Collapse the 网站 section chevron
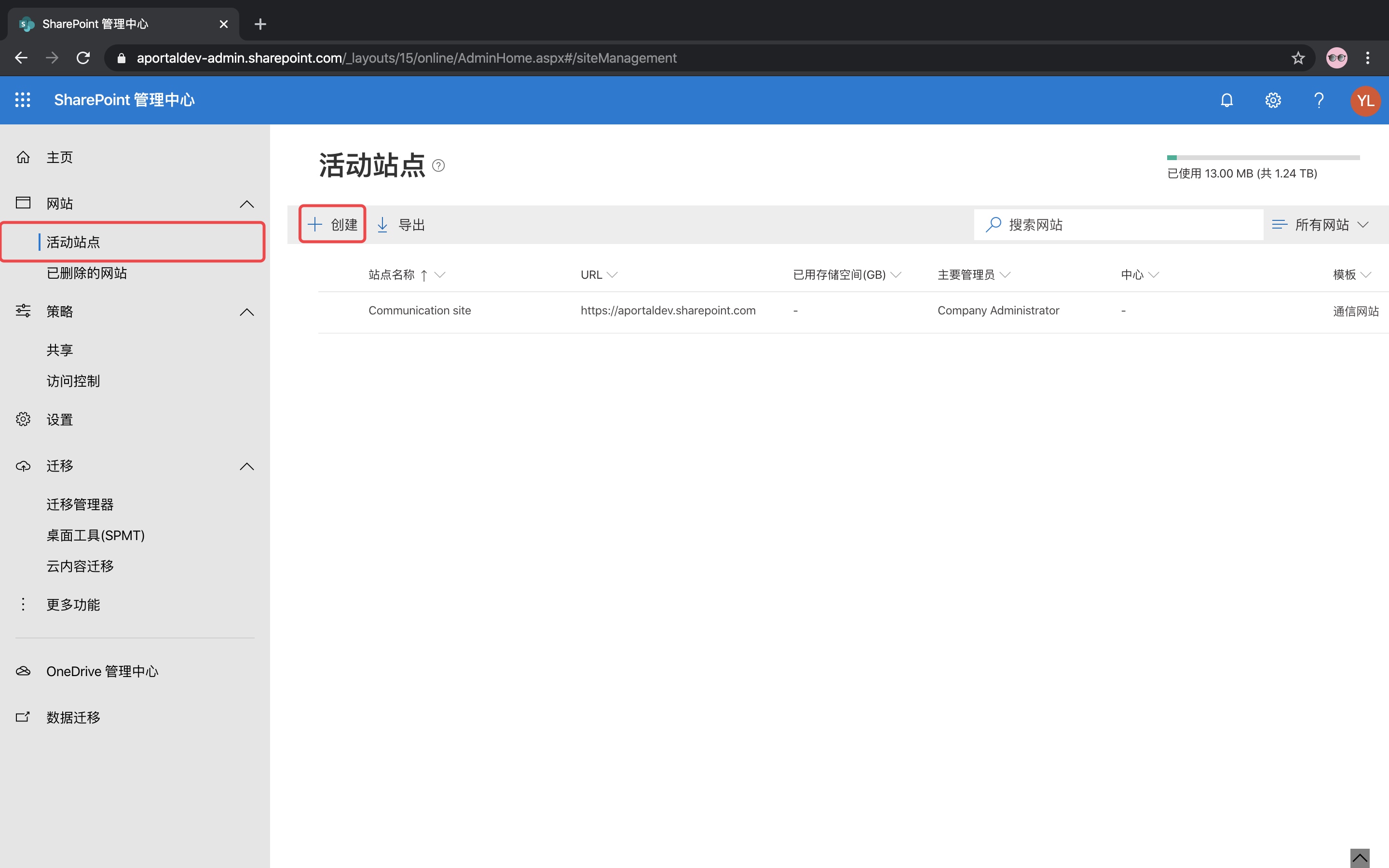Viewport: 1389px width, 868px height. 247,204
